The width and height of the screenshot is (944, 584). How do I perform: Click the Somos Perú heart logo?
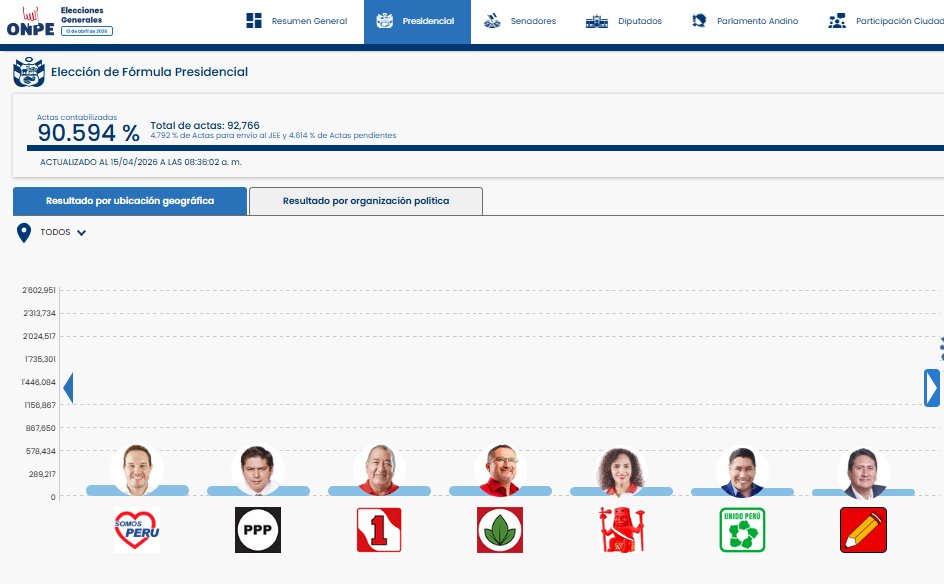137,530
